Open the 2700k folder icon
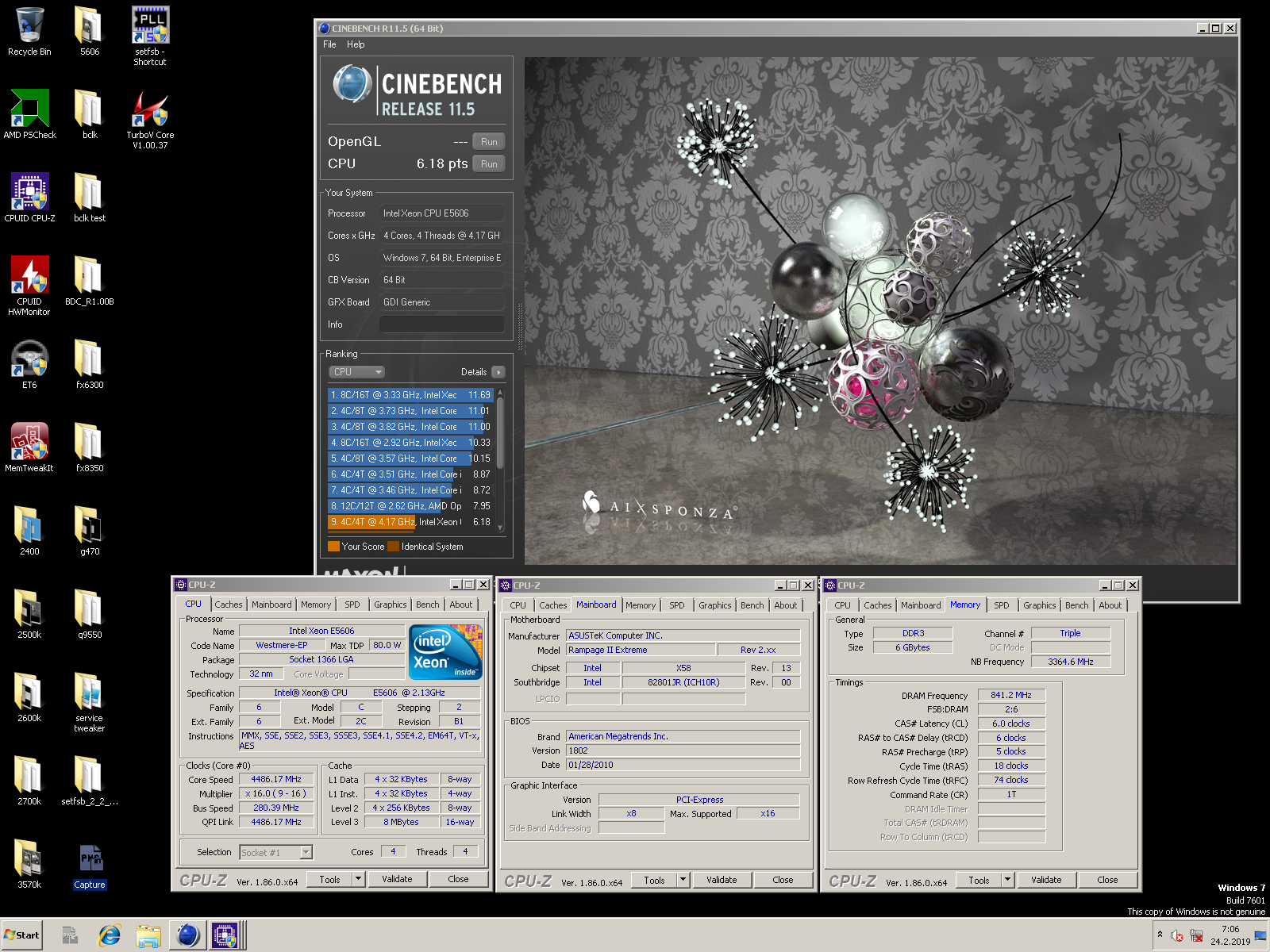 click(x=29, y=781)
